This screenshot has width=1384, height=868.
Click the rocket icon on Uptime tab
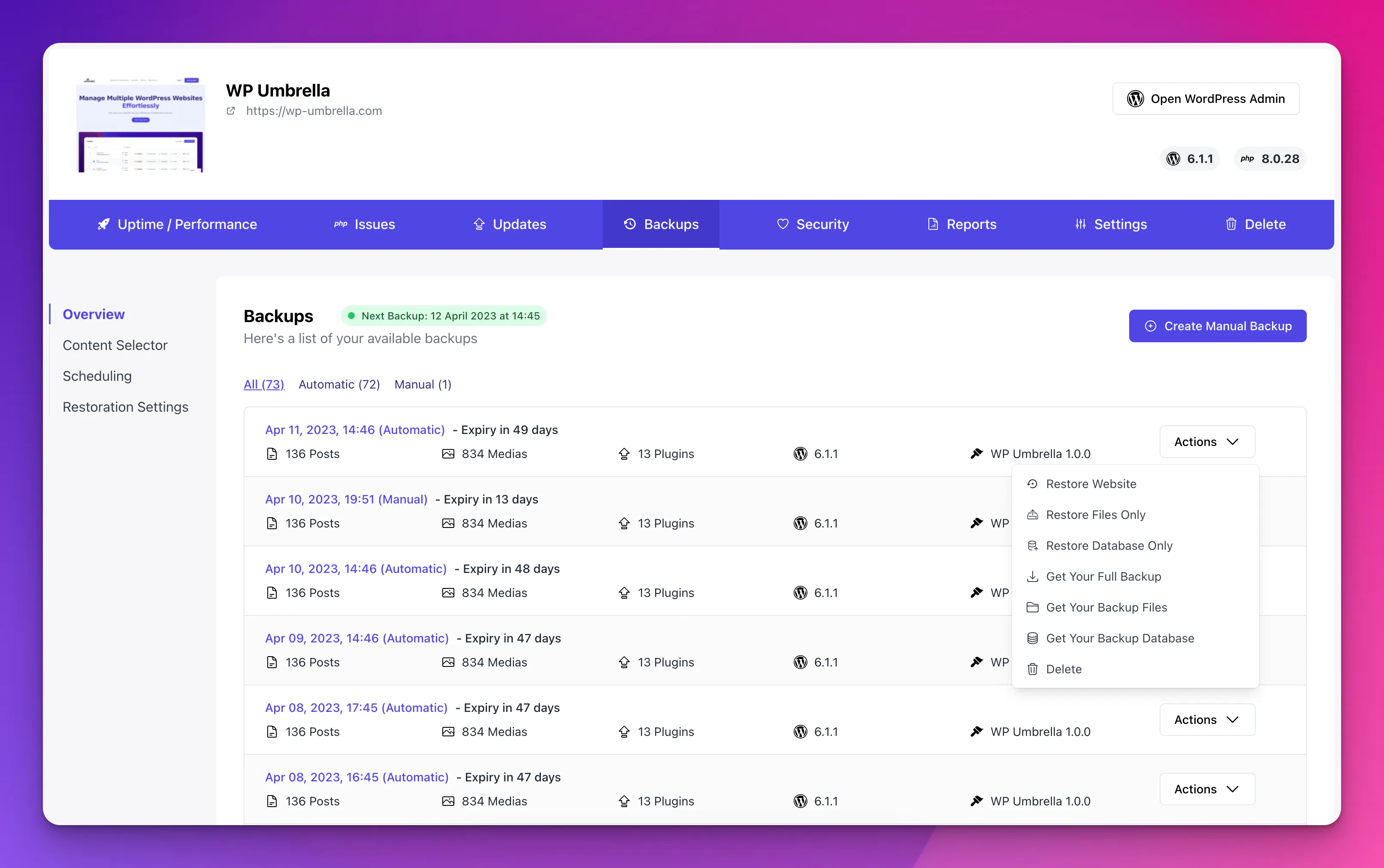tap(103, 224)
